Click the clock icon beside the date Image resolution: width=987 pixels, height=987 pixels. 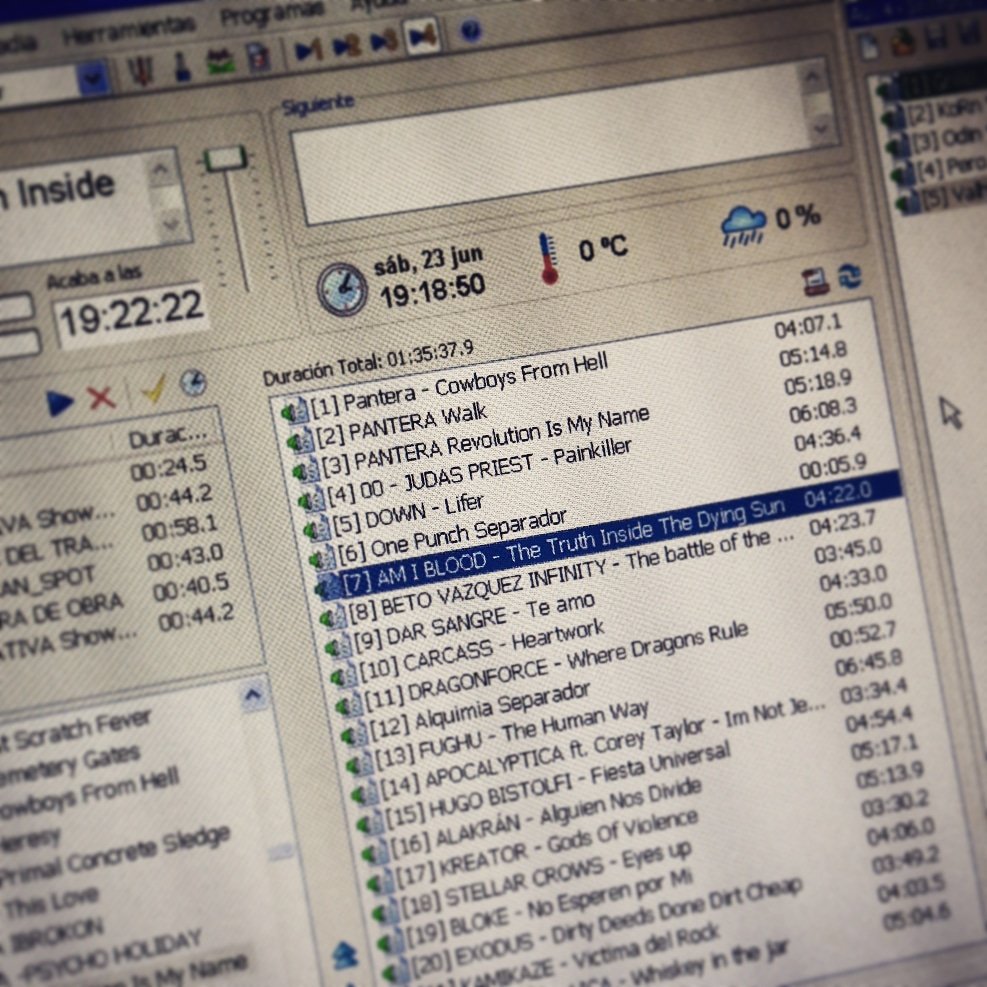342,289
